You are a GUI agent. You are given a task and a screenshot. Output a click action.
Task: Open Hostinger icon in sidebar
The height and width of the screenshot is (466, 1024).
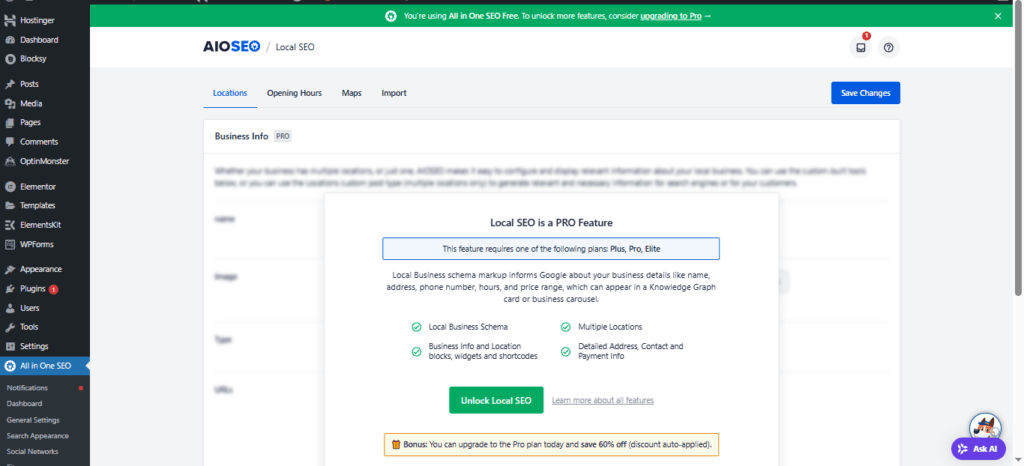[x=10, y=20]
